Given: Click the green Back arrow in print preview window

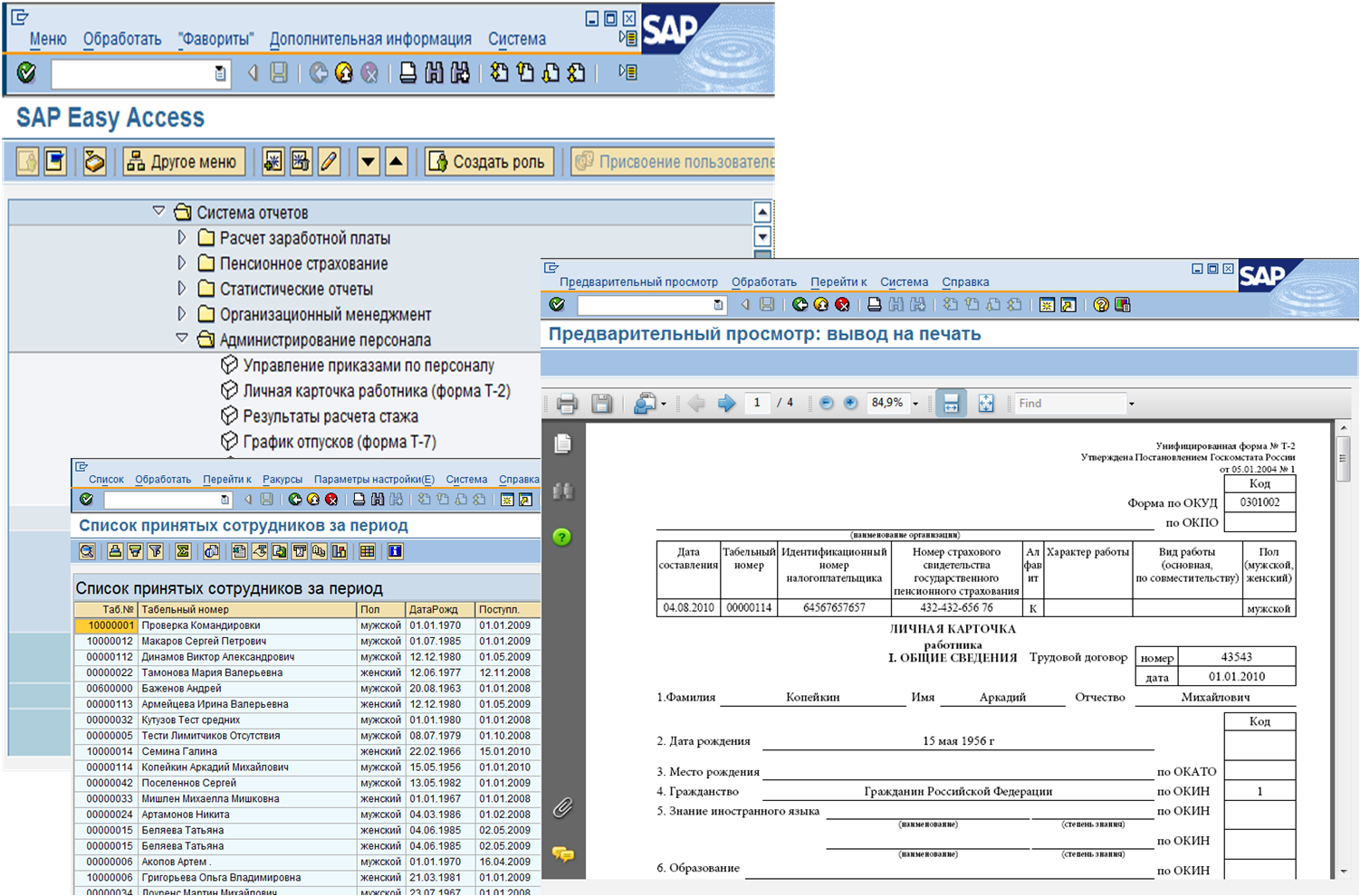Looking at the screenshot, I should [x=800, y=305].
